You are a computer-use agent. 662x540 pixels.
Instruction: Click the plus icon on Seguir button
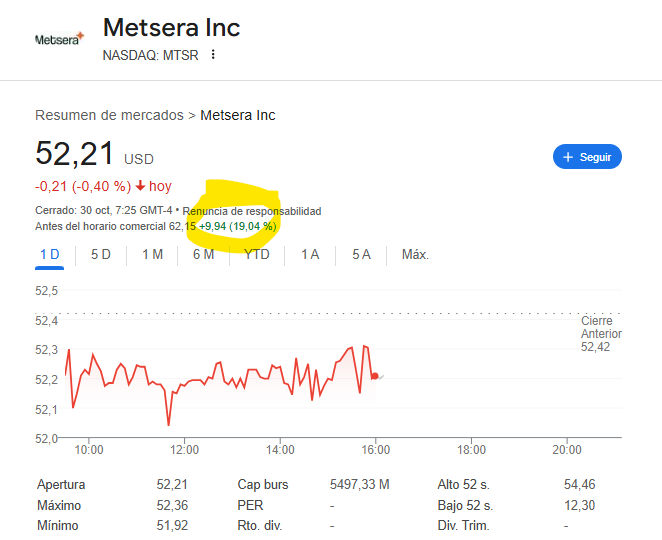pyautogui.click(x=568, y=157)
